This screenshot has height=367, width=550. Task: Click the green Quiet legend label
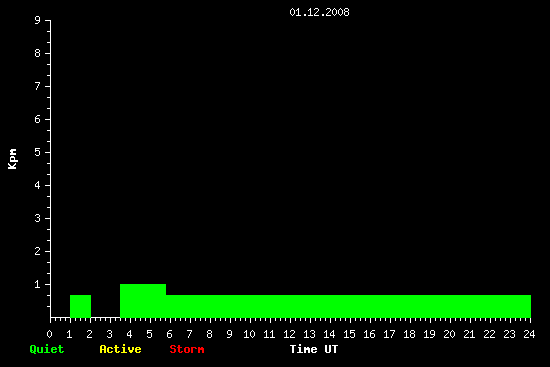pyautogui.click(x=47, y=349)
